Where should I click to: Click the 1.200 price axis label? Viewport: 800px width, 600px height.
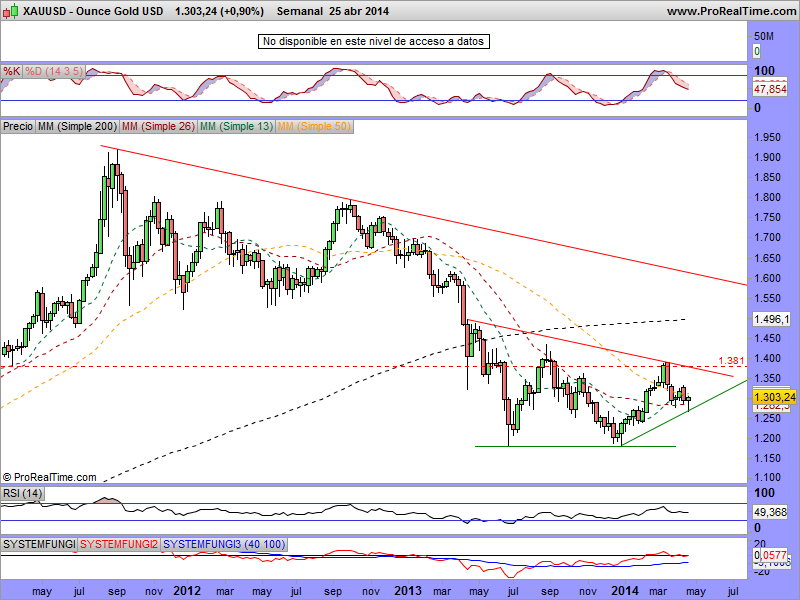[x=767, y=438]
